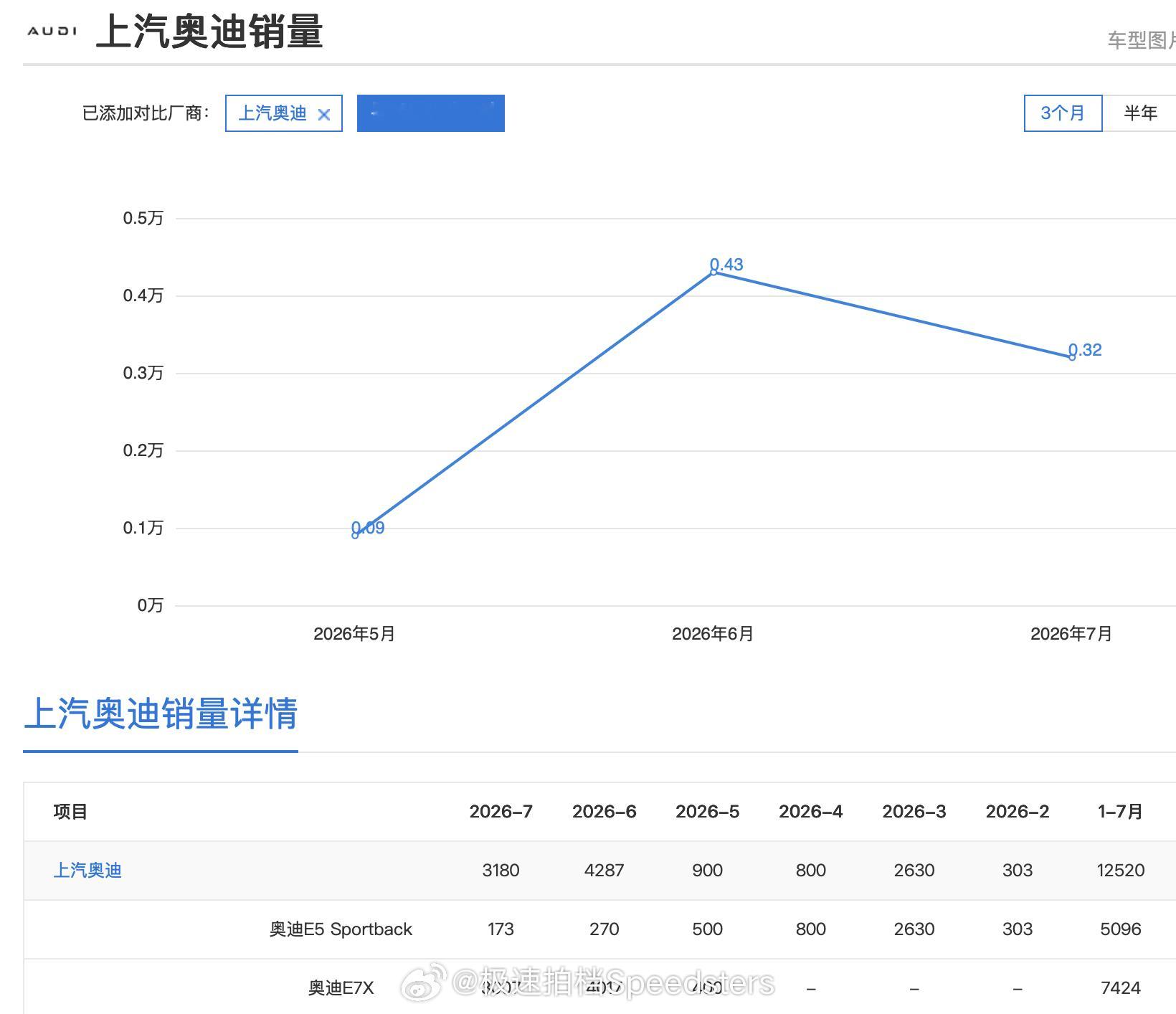Screen dimensions: 1176x1014
Task: Click the 上汽奥迪销量 page title
Action: (x=209, y=32)
